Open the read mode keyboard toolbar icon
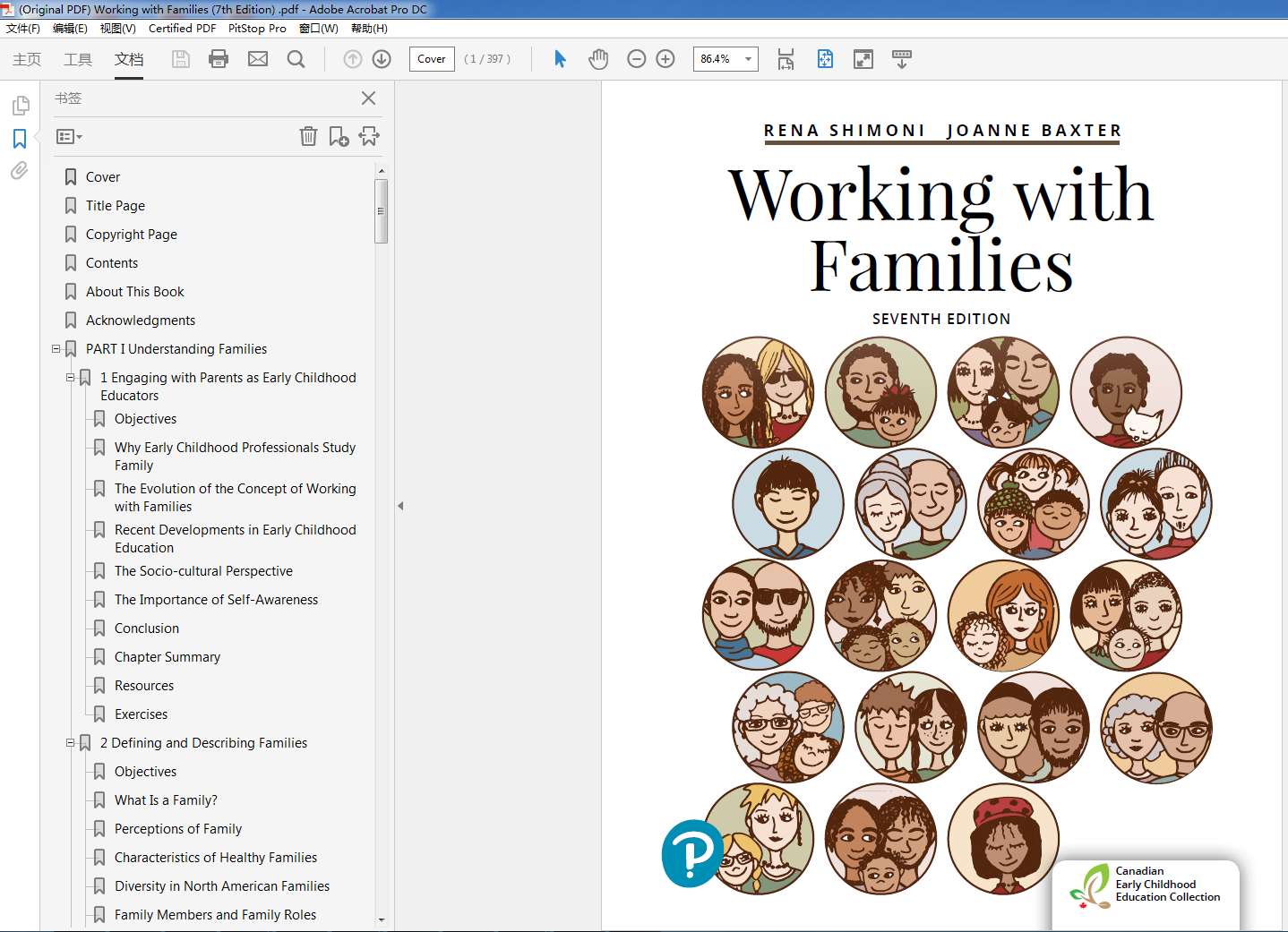Viewport: 1288px width, 932px height. [902, 59]
